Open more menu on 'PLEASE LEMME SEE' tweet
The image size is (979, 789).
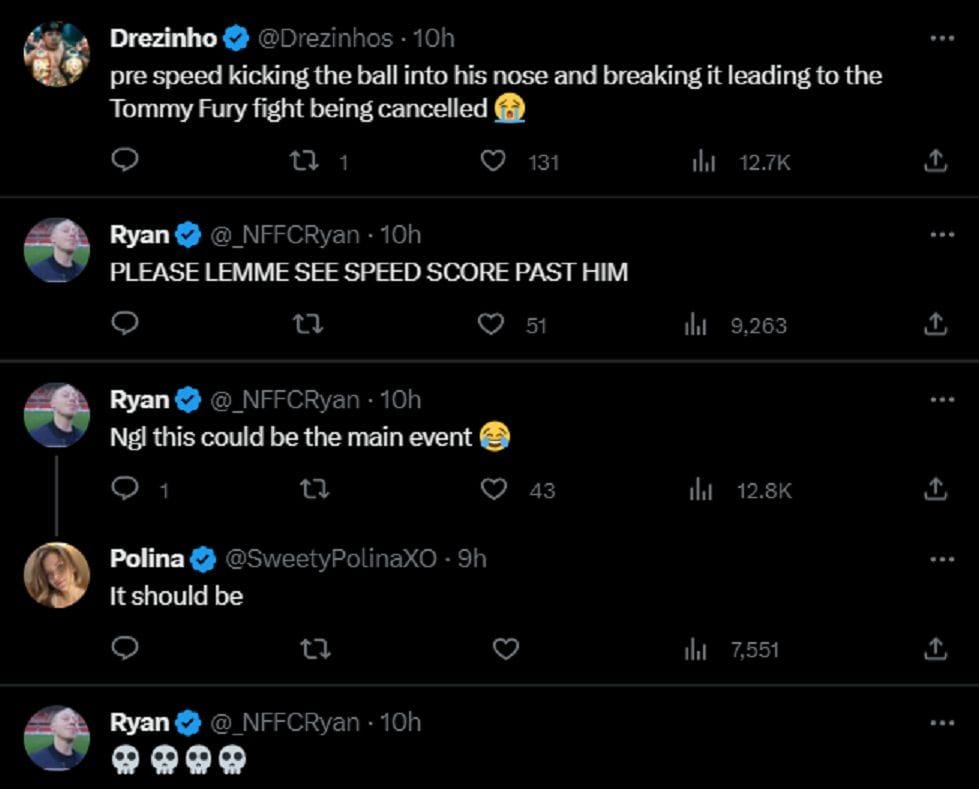[x=941, y=234]
